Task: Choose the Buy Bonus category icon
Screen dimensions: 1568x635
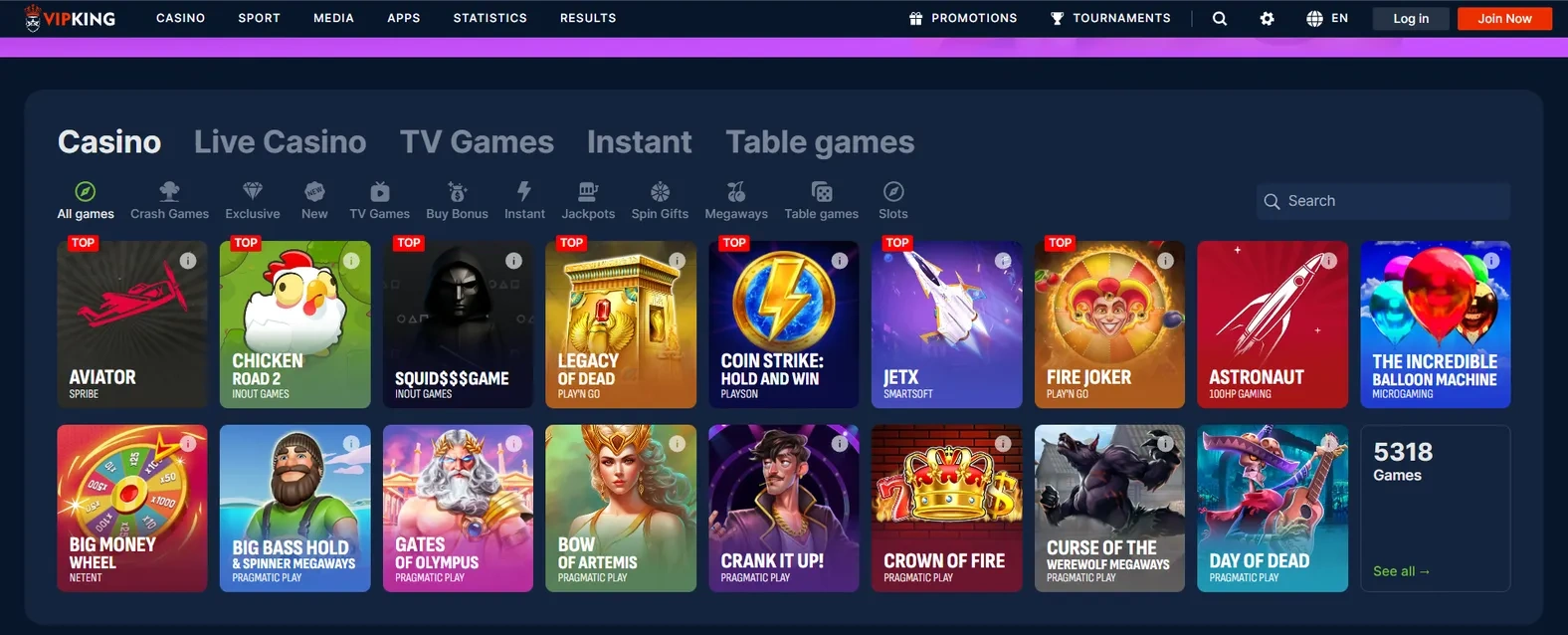Action: pyautogui.click(x=457, y=191)
